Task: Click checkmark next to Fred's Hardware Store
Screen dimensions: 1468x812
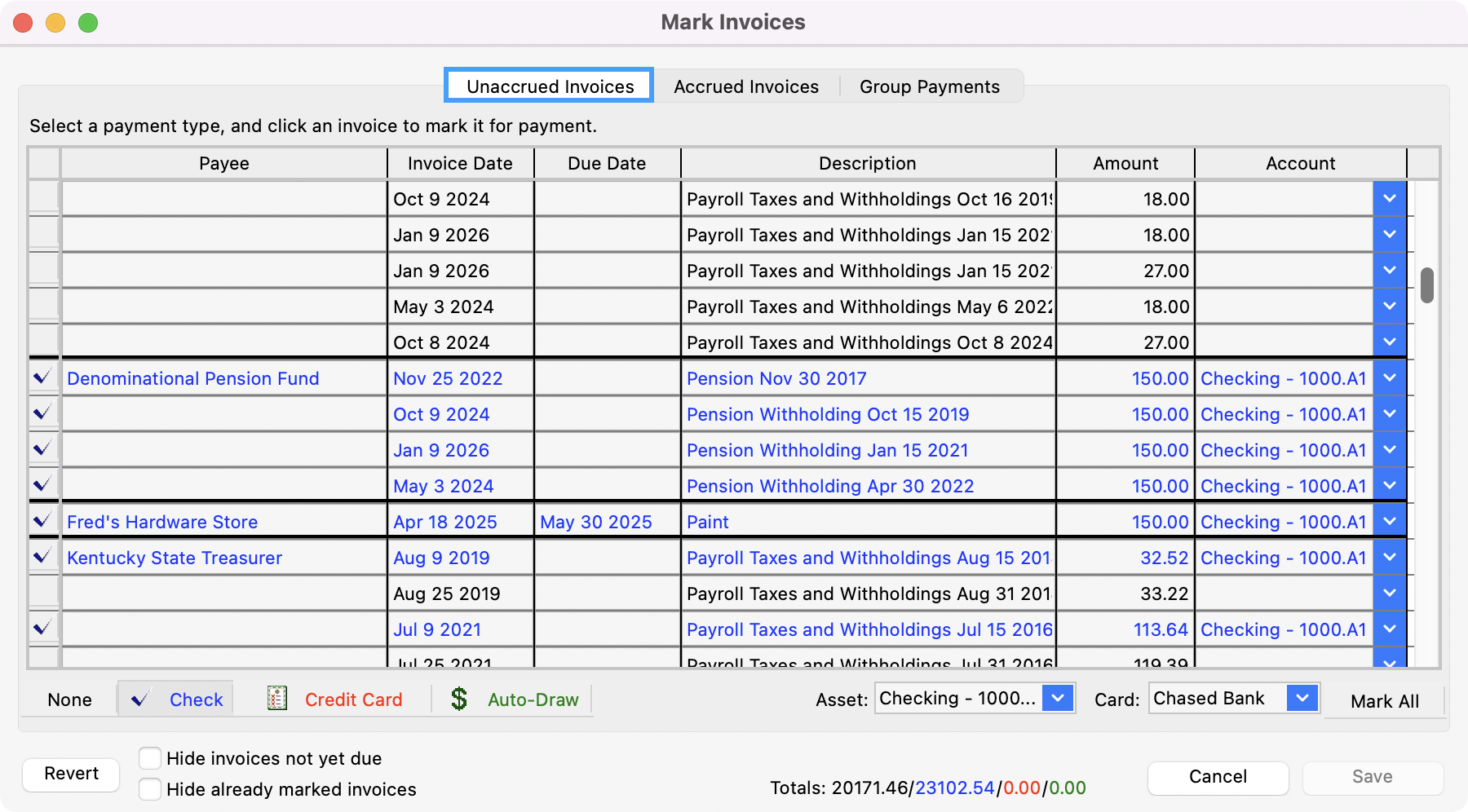Action: pos(43,522)
